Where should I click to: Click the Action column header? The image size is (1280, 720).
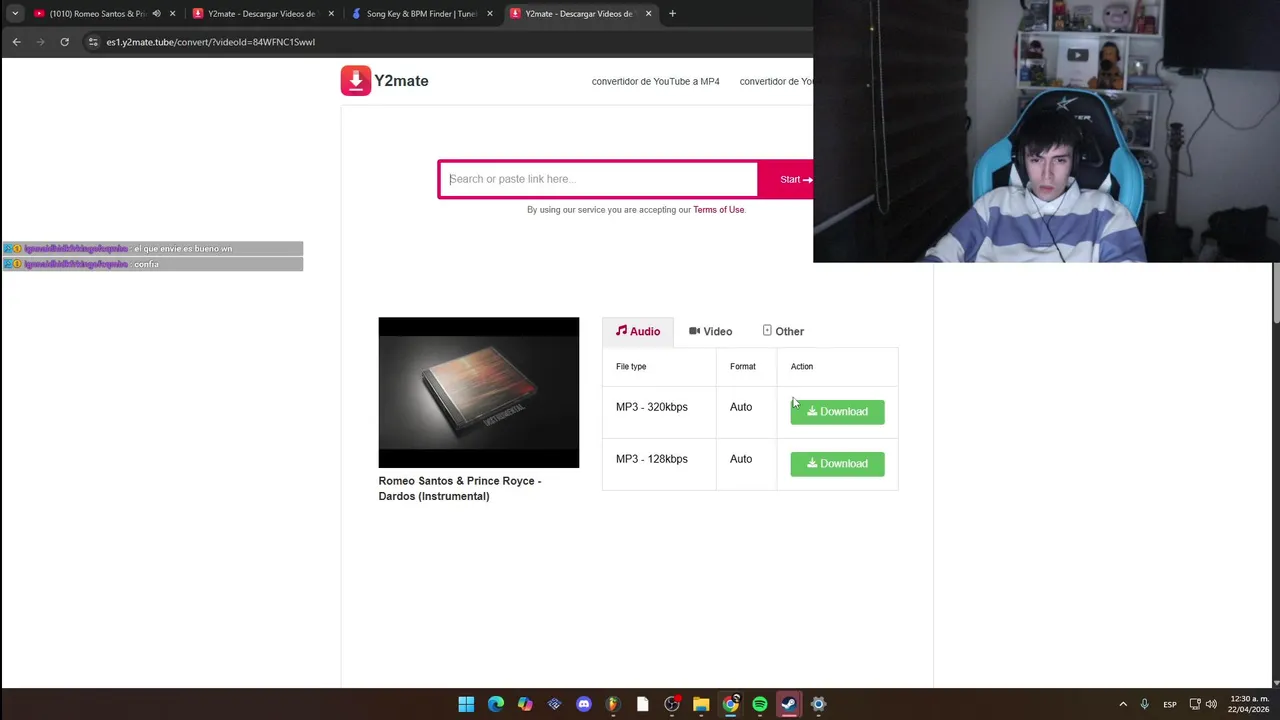pos(802,367)
